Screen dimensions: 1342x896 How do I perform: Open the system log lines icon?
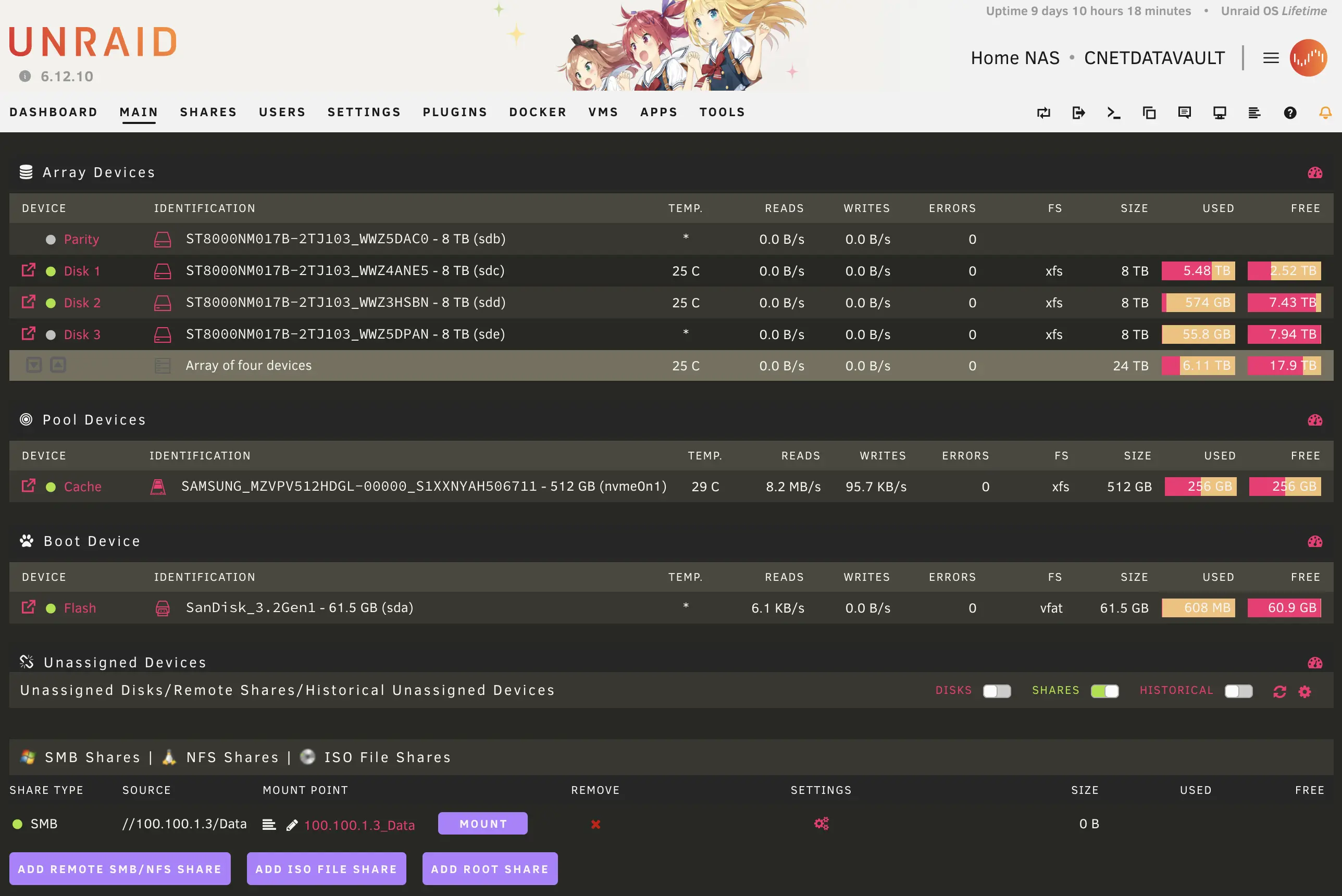point(1254,113)
